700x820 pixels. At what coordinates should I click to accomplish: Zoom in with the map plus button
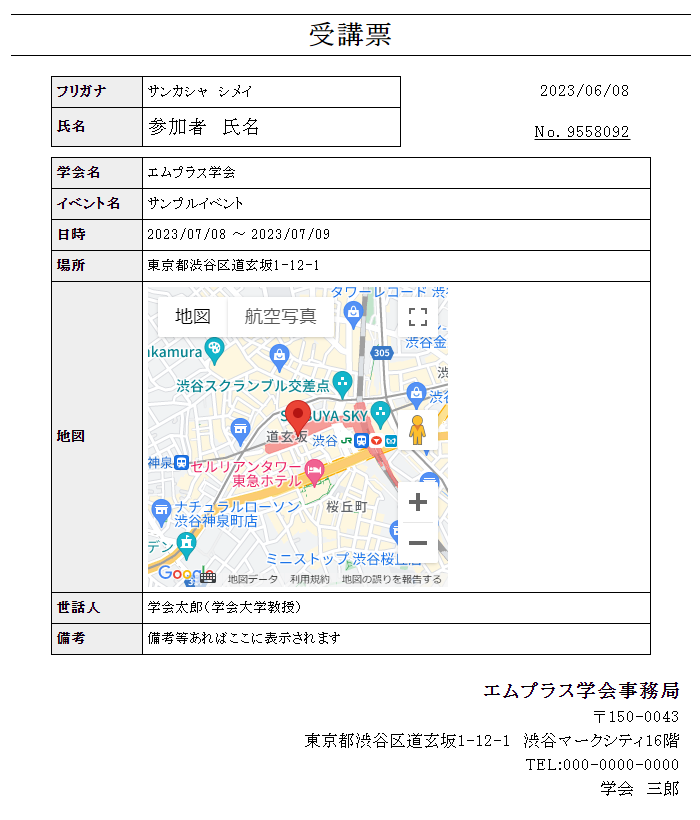pyautogui.click(x=418, y=502)
